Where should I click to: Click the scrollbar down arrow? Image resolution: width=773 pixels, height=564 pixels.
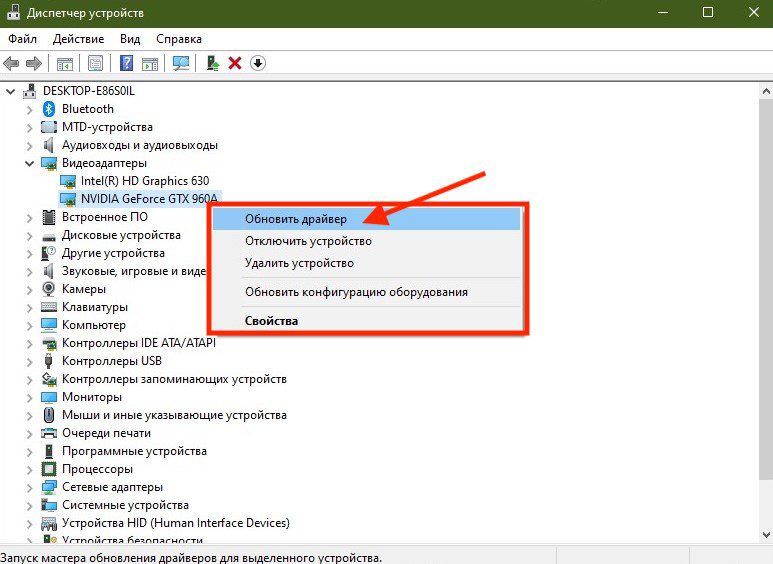766,535
